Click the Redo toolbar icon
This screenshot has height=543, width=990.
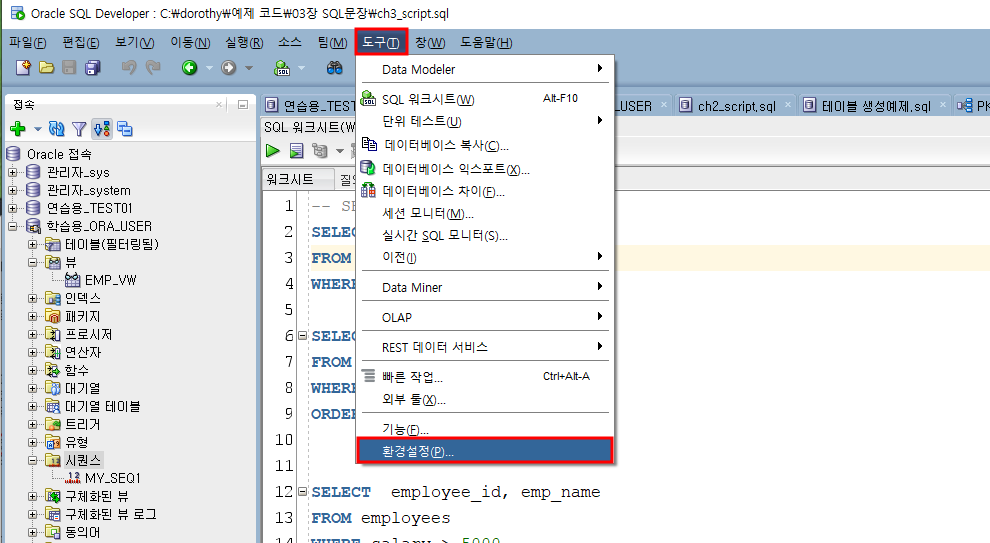[x=153, y=68]
